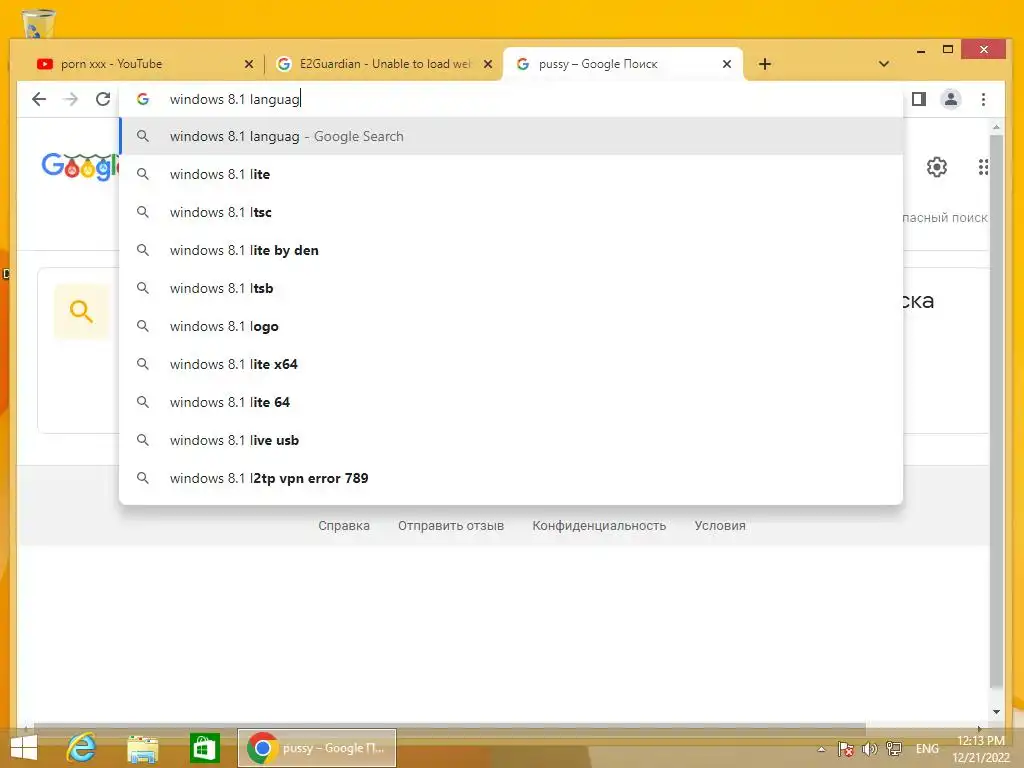Open the side panel icon
The image size is (1024, 768).
pyautogui.click(x=919, y=99)
